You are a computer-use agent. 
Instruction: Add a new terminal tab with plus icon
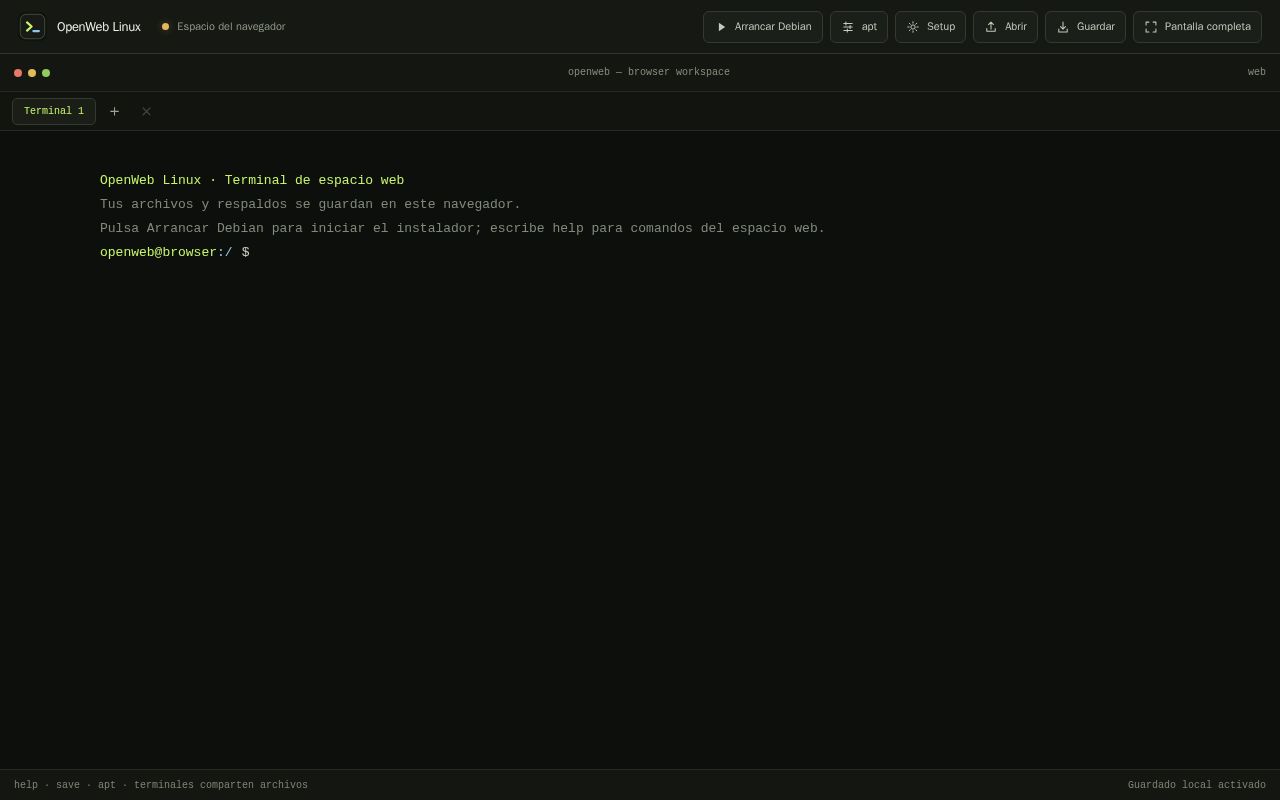(114, 111)
